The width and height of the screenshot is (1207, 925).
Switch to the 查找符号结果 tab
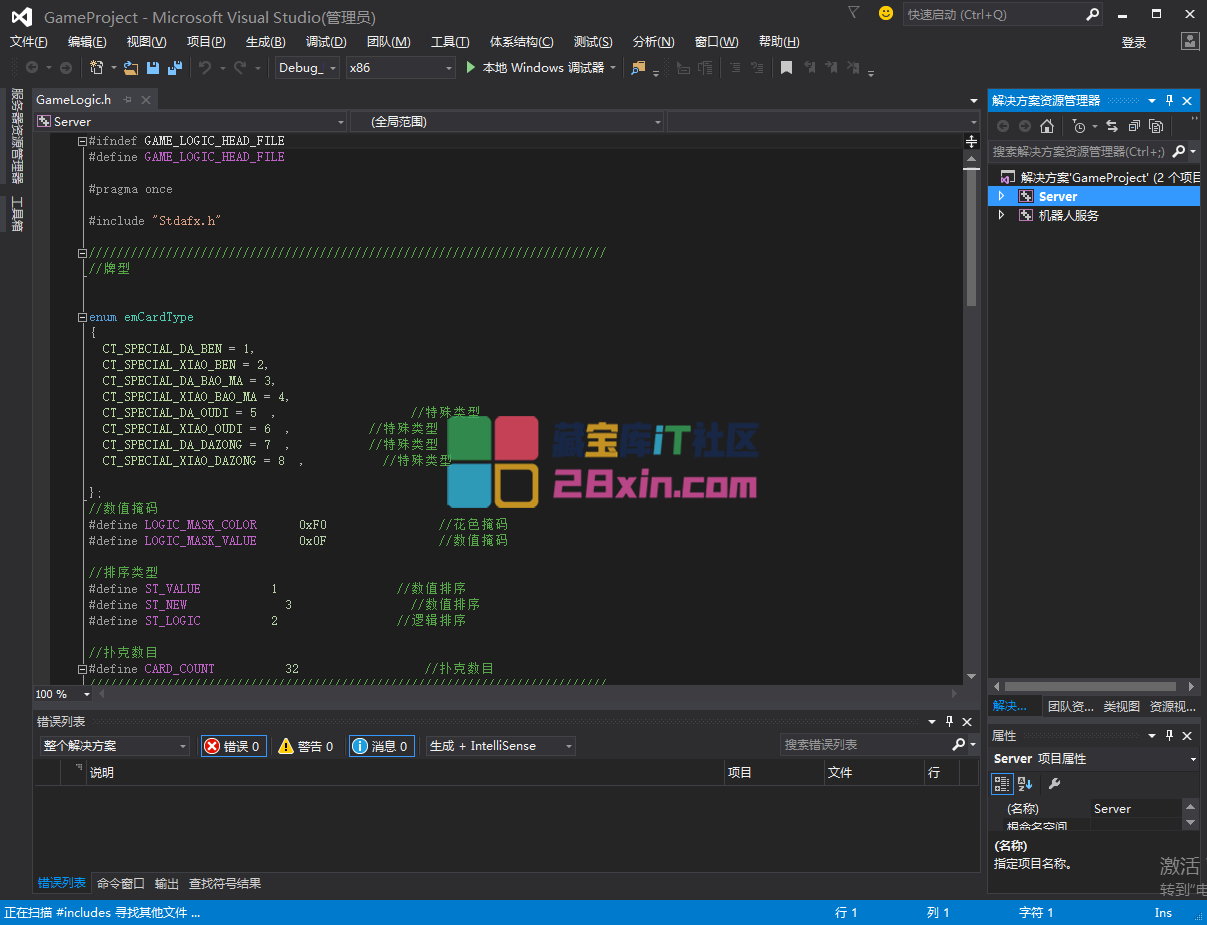225,883
